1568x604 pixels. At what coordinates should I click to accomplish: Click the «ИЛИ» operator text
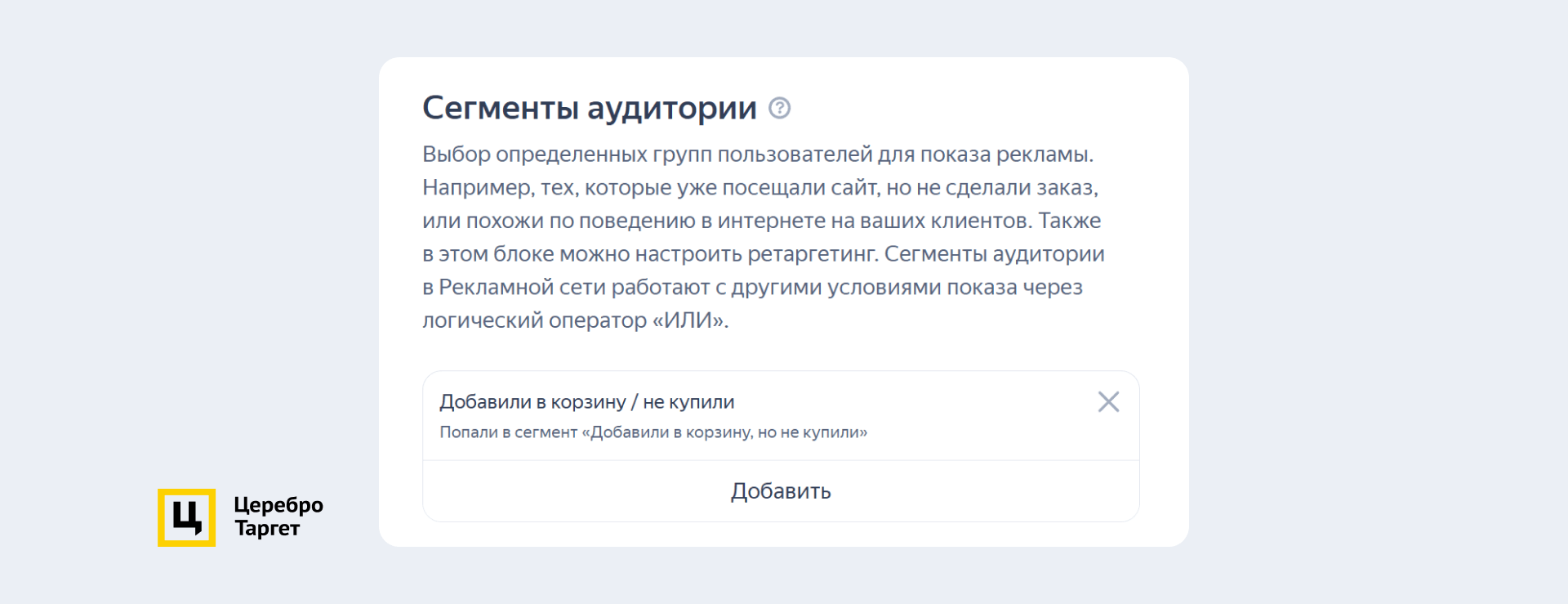[x=688, y=320]
